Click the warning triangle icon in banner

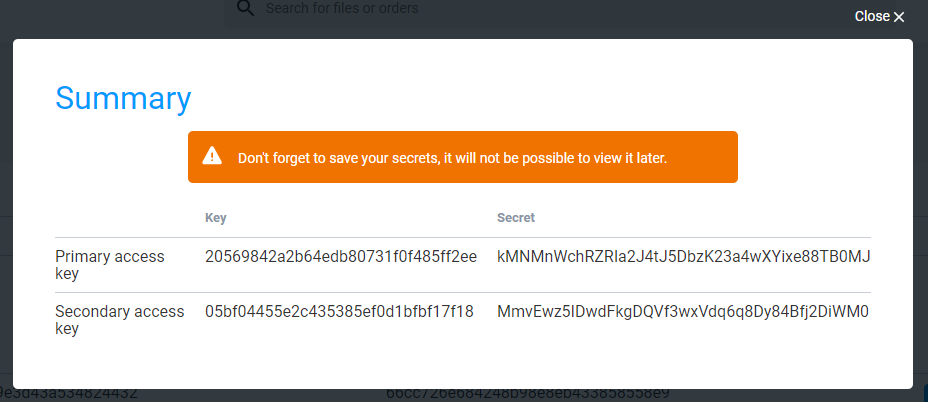pyautogui.click(x=212, y=157)
